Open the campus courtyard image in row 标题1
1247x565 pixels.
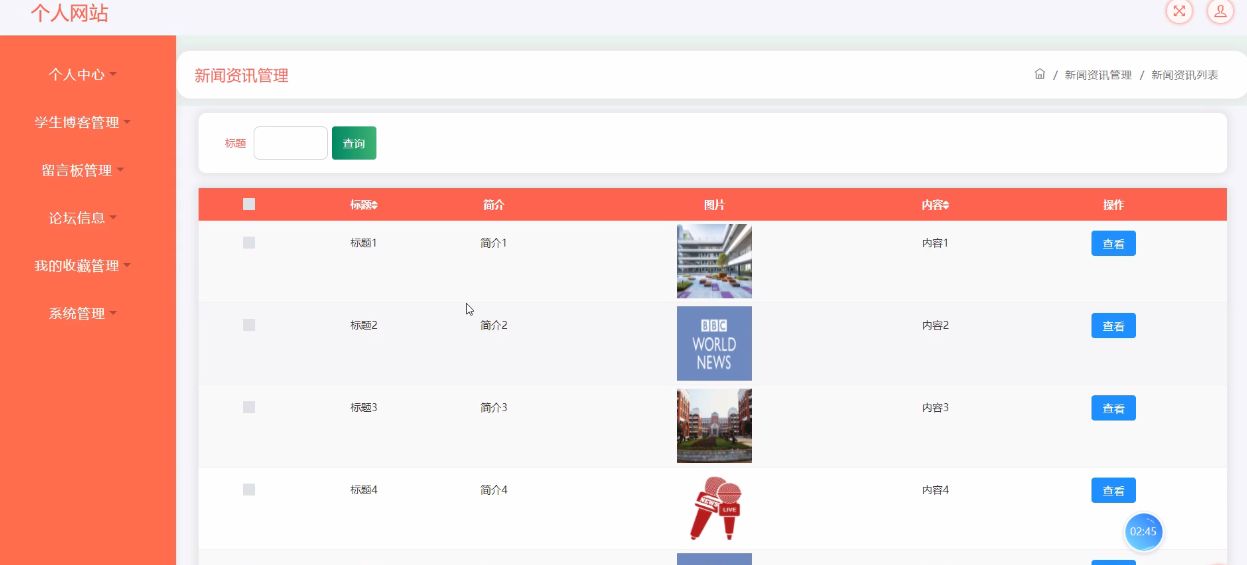coord(714,261)
